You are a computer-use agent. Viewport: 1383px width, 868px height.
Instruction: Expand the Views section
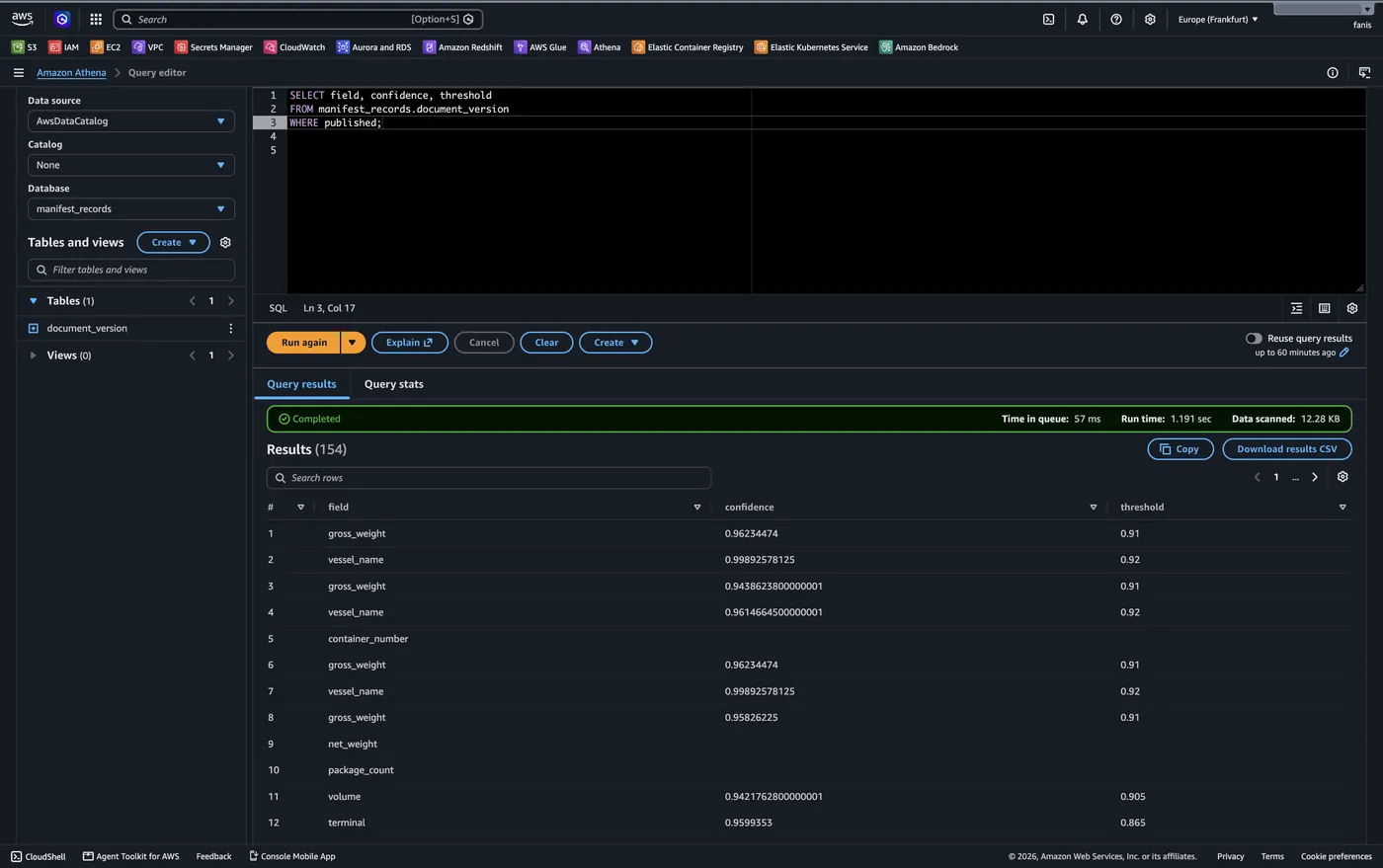coord(33,355)
